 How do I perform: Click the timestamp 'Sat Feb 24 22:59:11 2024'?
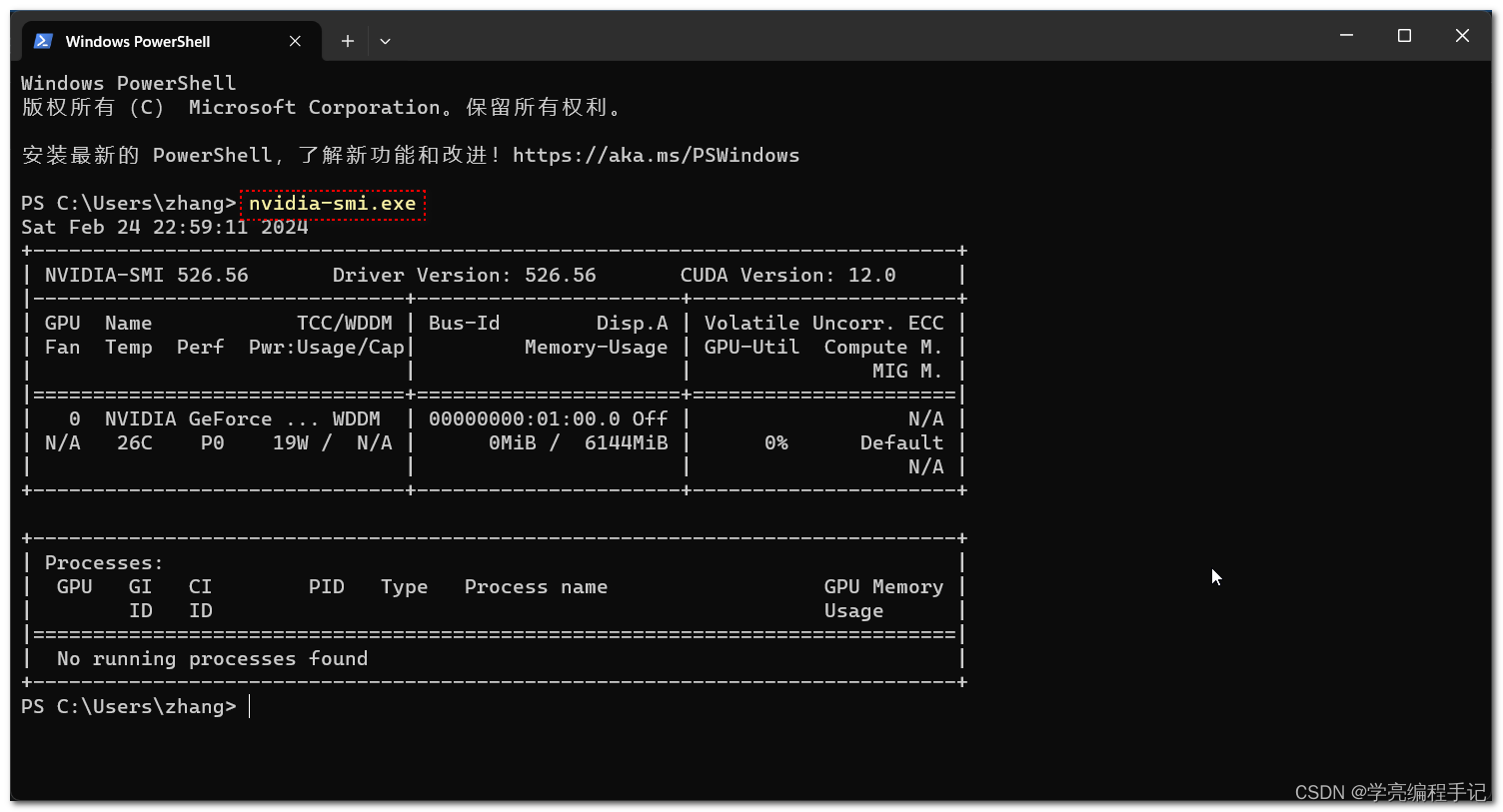165,227
